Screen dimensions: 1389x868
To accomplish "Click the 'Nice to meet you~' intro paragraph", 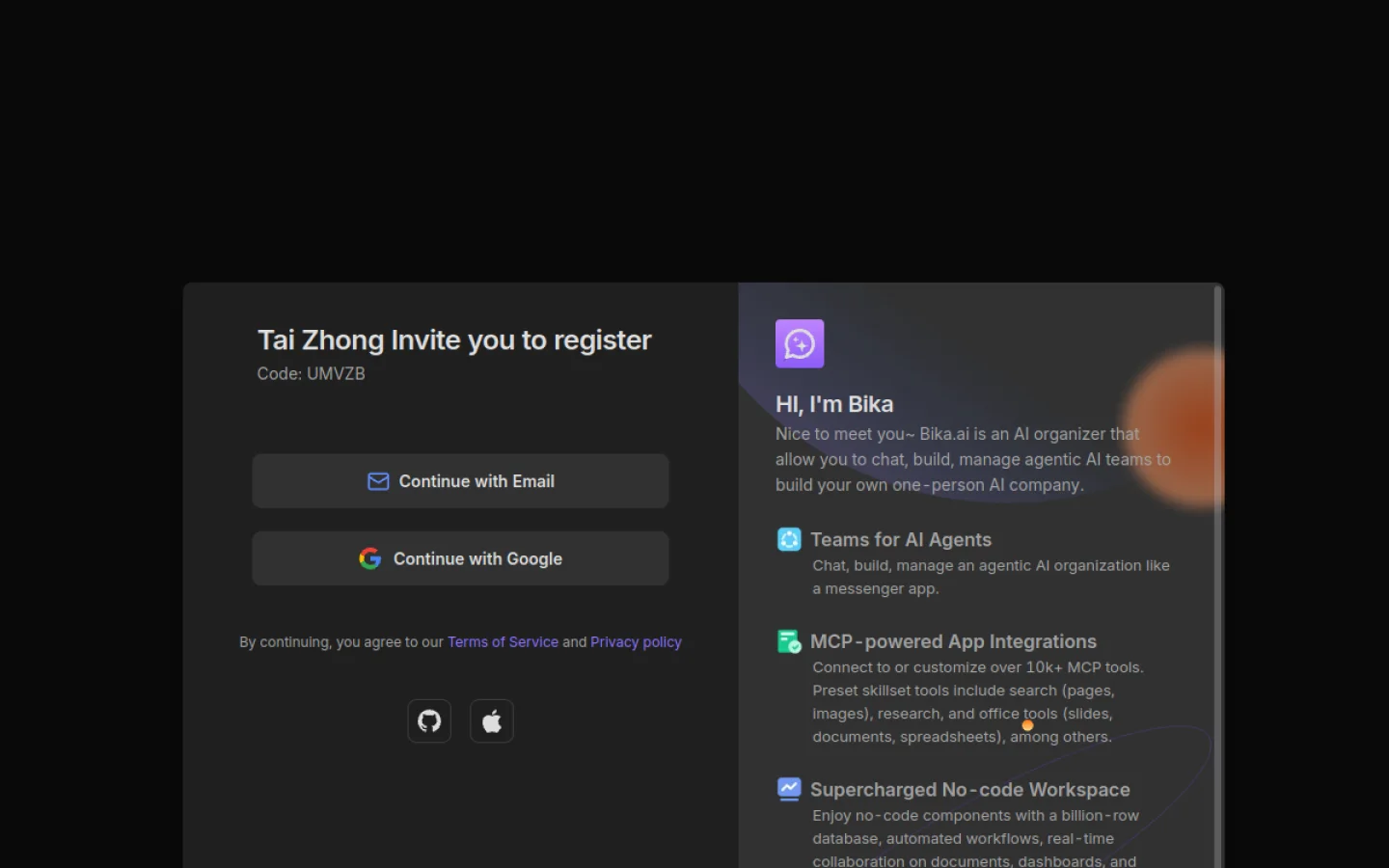I will click(x=973, y=460).
